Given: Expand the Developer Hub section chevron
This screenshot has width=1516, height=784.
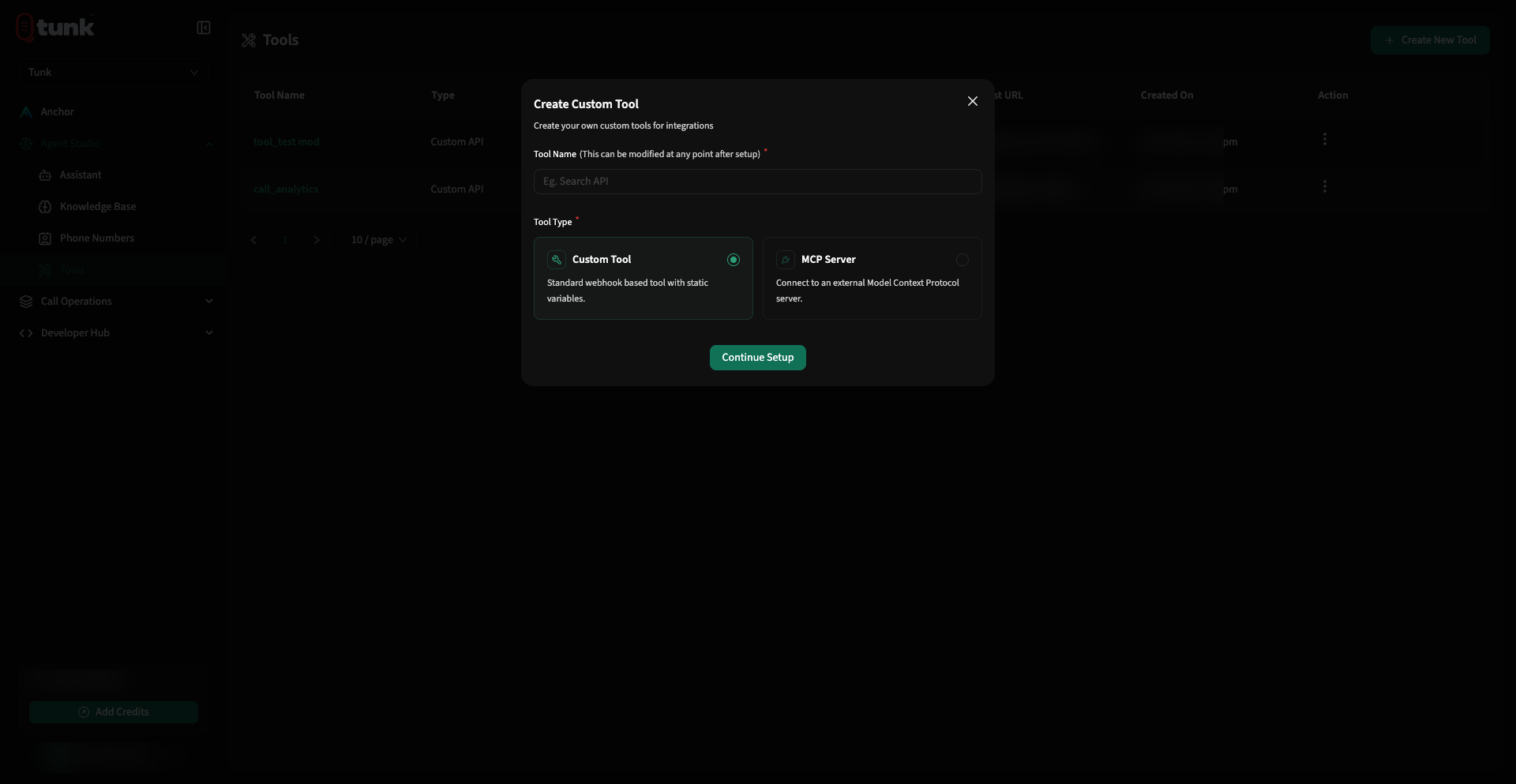Looking at the screenshot, I should (209, 332).
